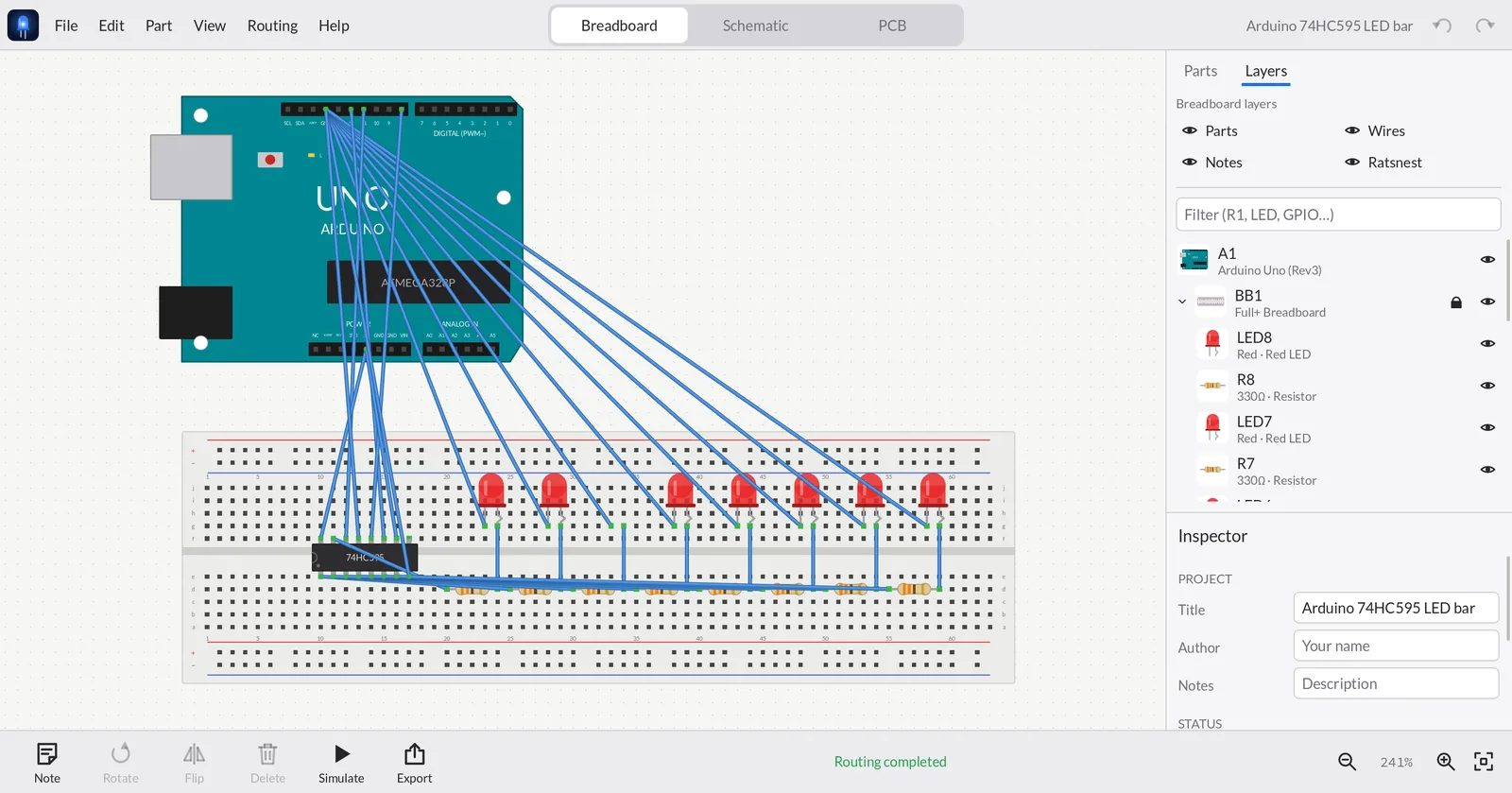Screen dimensions: 1512x793
Task: Redo the last action
Action: coord(1486,26)
